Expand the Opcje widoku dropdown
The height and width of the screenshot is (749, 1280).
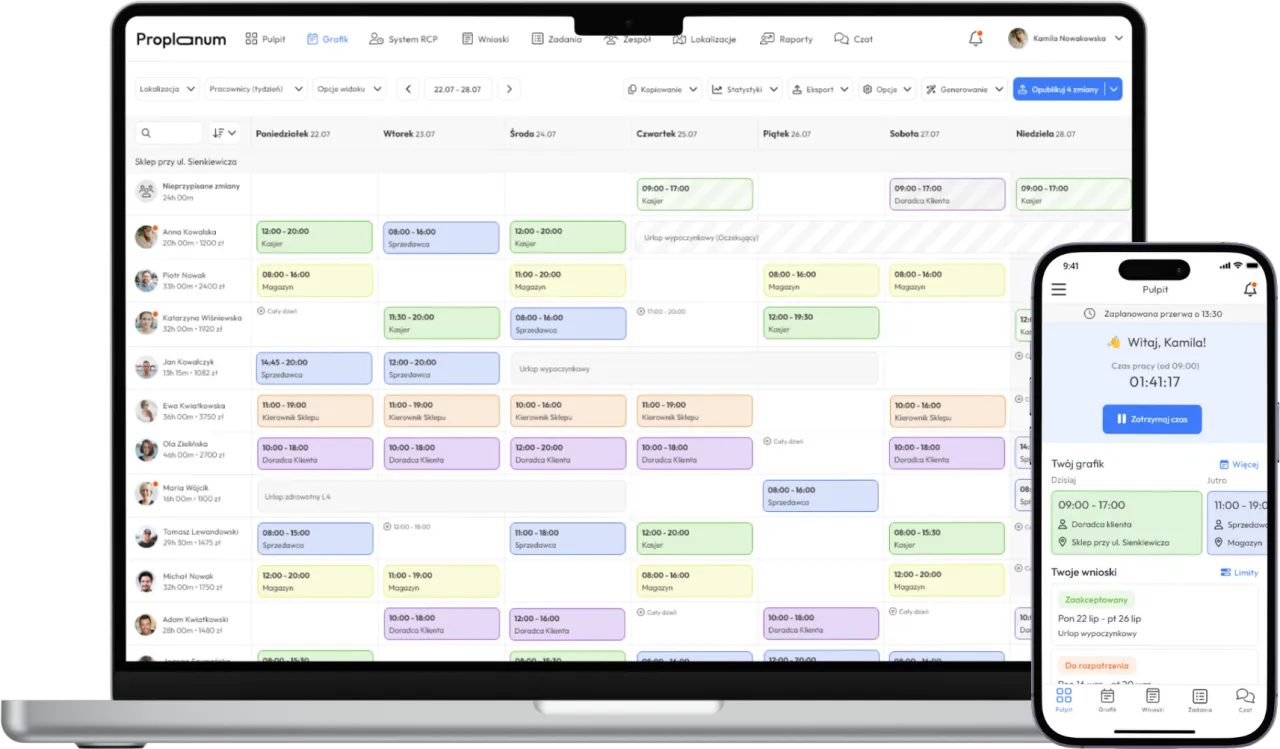(349, 89)
